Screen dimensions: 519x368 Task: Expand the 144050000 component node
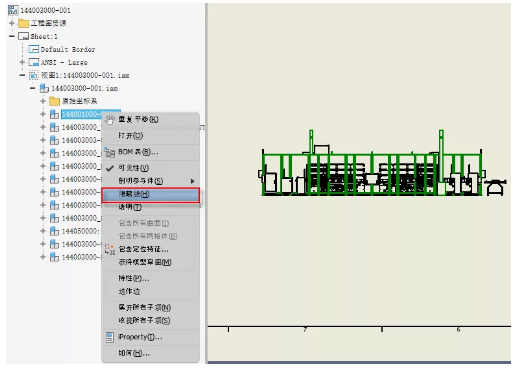click(x=43, y=231)
